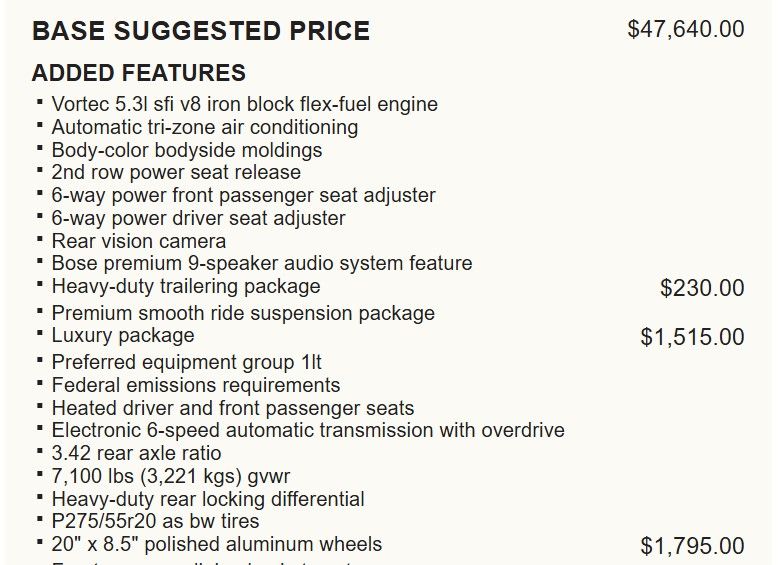Screen dimensions: 784x565
Task: Click the Added Features heading
Action: tap(139, 73)
